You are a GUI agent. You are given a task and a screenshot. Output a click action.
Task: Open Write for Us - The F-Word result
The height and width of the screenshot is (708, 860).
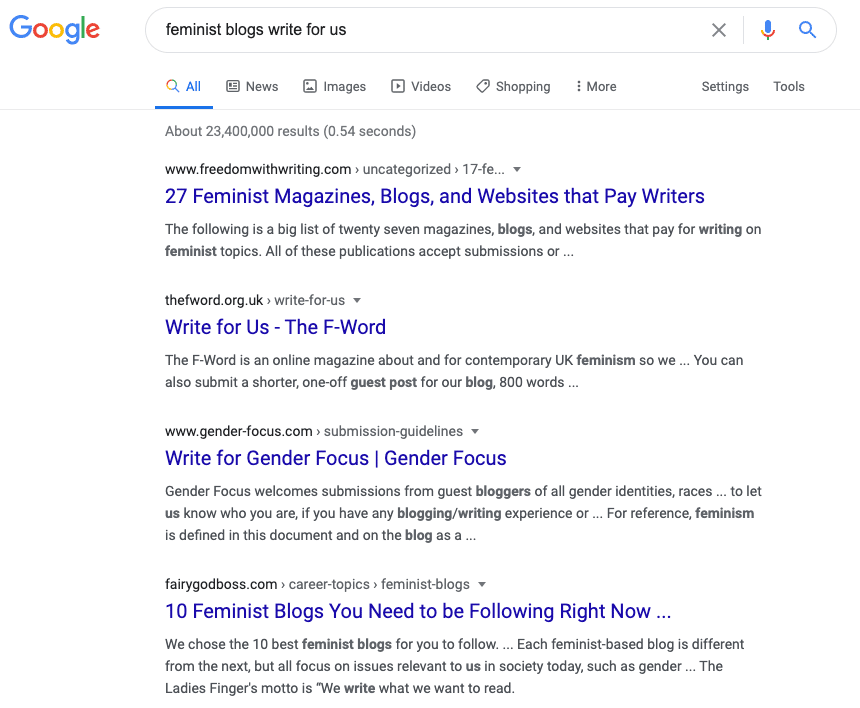275,327
